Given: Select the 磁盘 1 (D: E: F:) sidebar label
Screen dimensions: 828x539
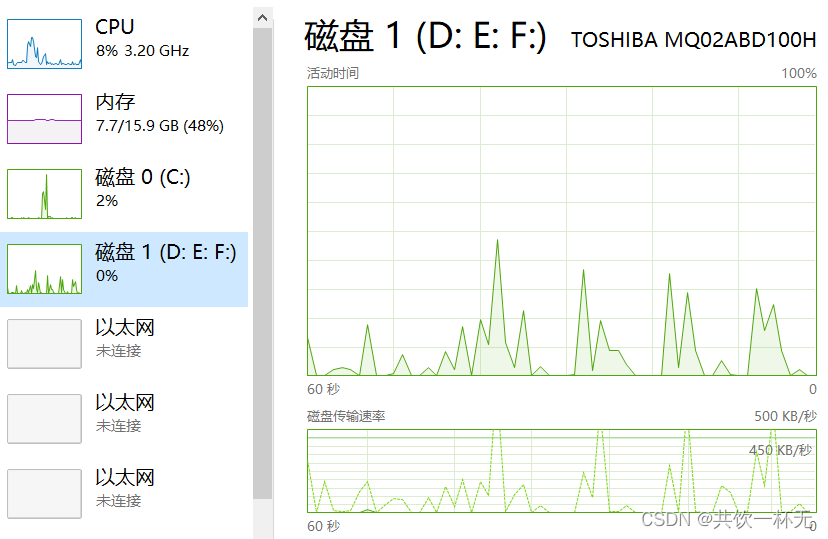Looking at the screenshot, I should click(x=165, y=253).
